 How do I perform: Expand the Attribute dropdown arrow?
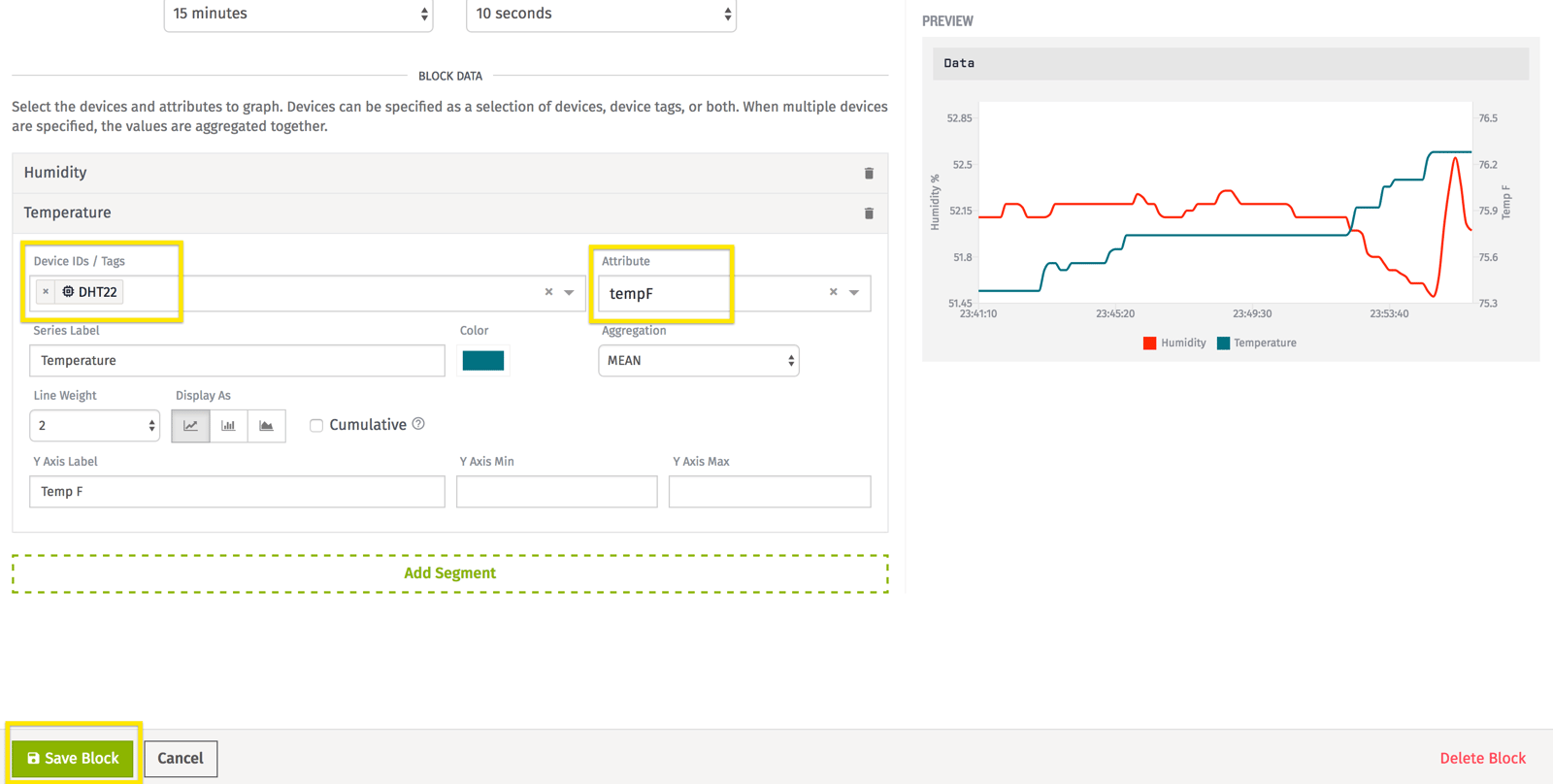[854, 292]
